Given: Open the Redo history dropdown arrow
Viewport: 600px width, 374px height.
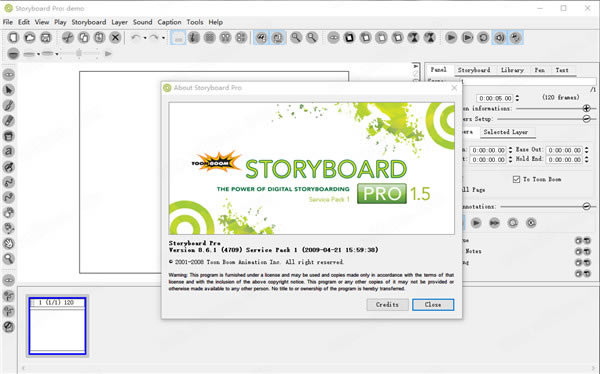Looking at the screenshot, I should click(163, 38).
